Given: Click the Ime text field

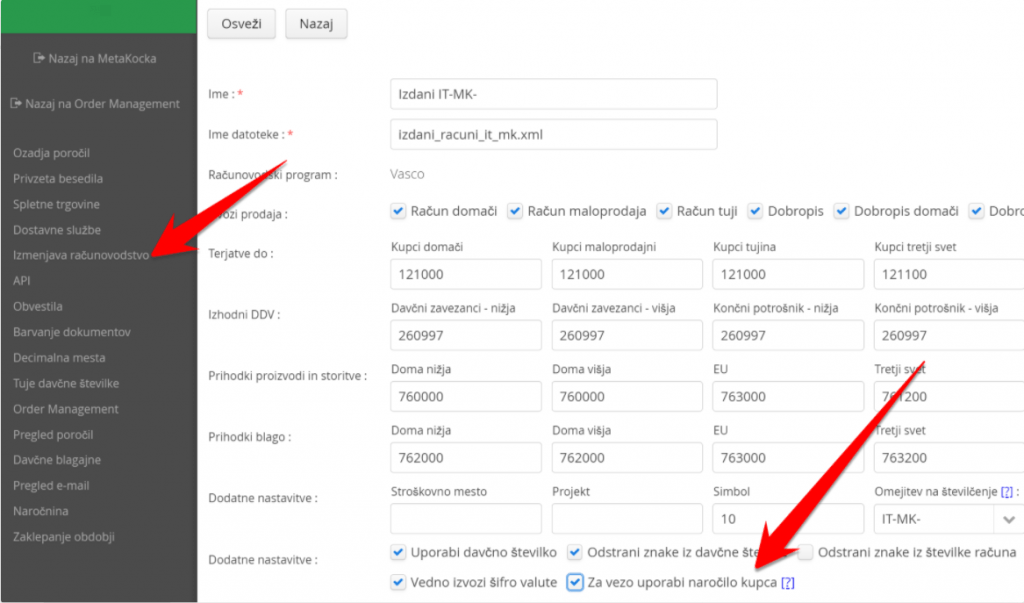Looking at the screenshot, I should point(554,94).
